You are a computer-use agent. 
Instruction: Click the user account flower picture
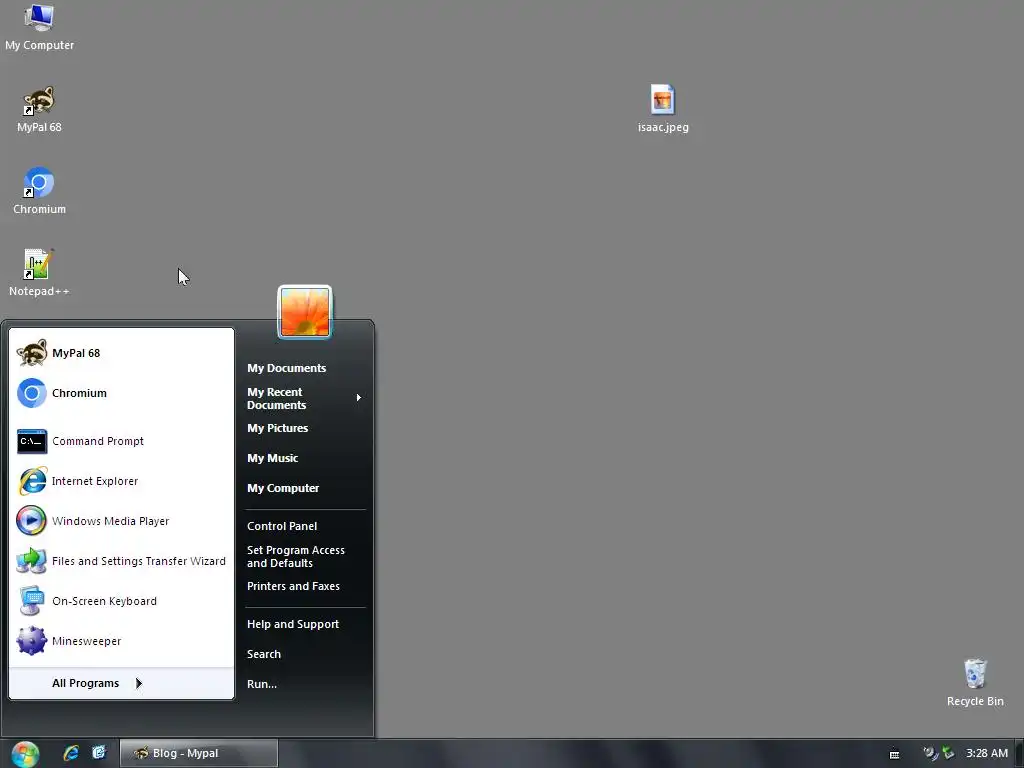(305, 312)
